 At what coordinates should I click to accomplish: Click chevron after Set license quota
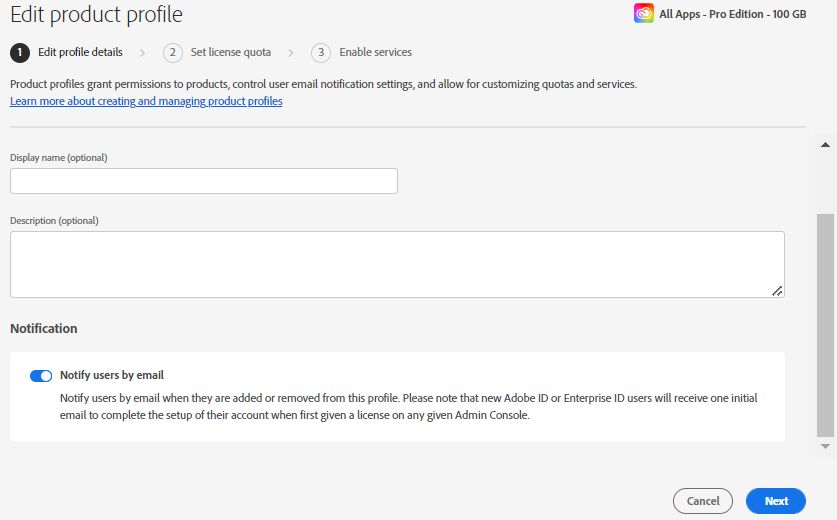click(291, 52)
